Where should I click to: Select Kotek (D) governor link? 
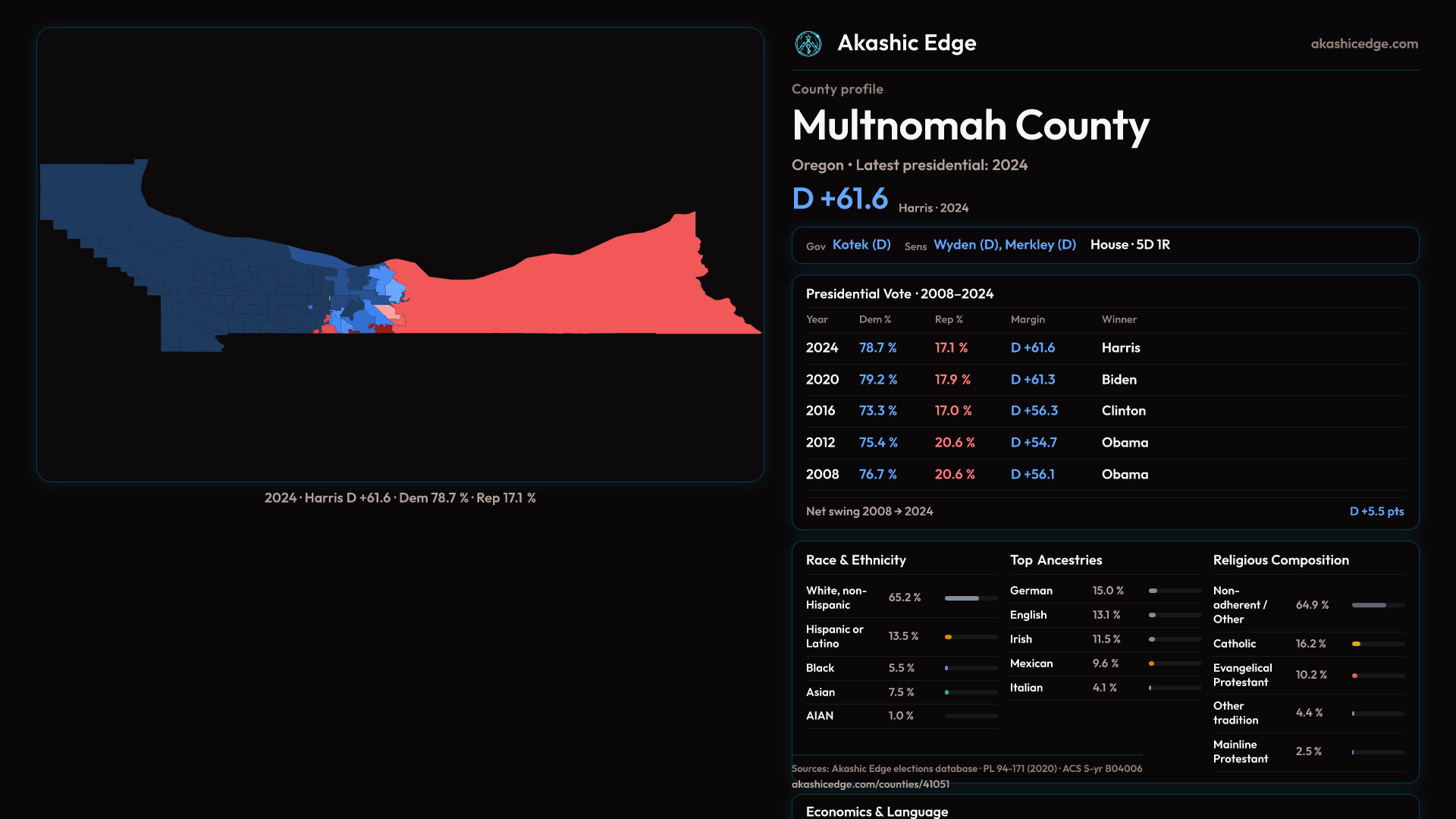pos(861,245)
